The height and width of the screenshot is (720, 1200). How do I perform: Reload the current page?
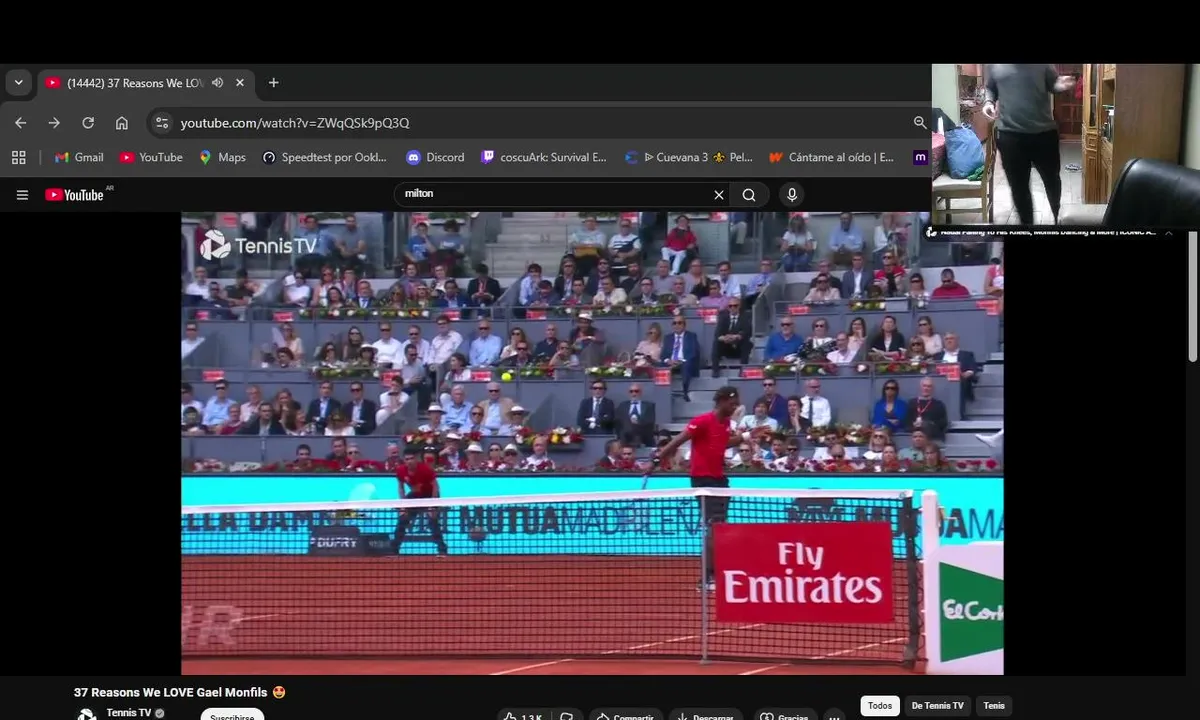(88, 123)
